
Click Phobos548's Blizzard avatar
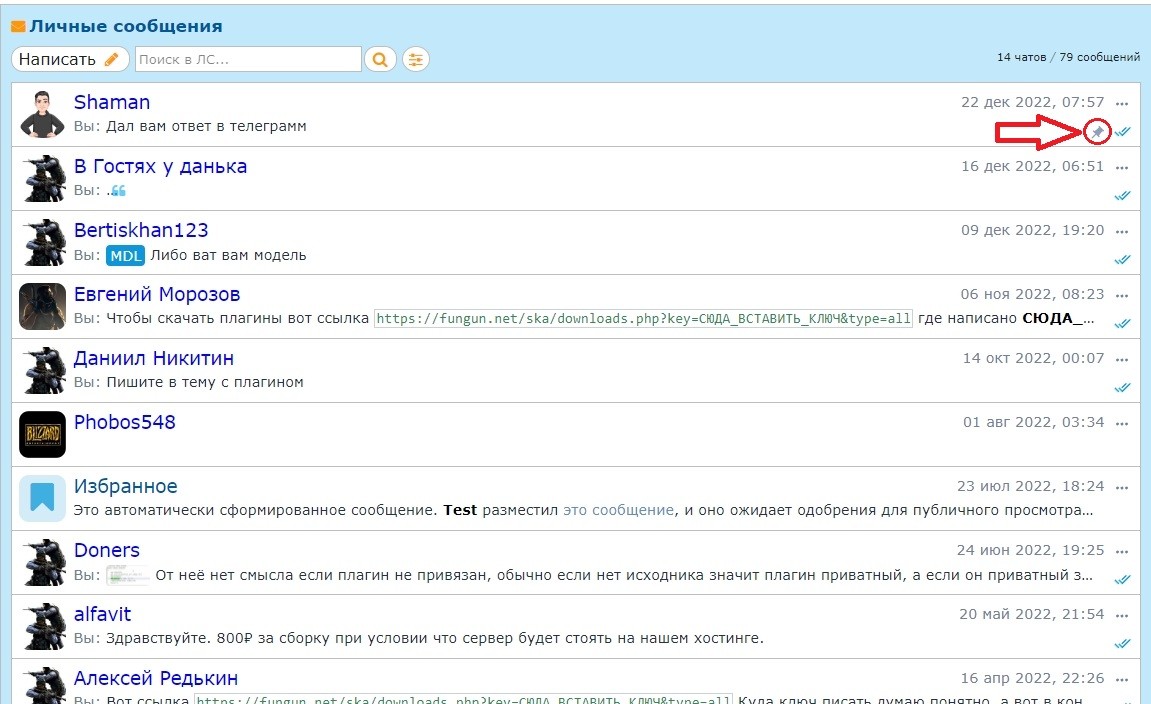[42, 434]
